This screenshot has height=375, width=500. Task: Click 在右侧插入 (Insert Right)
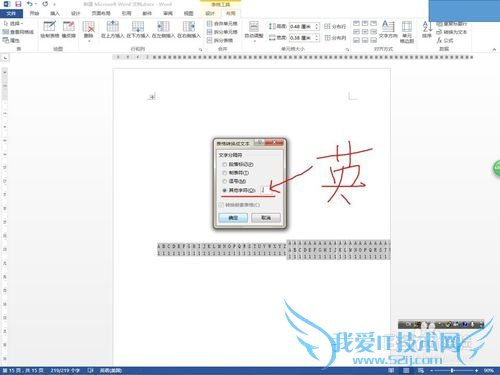[189, 29]
